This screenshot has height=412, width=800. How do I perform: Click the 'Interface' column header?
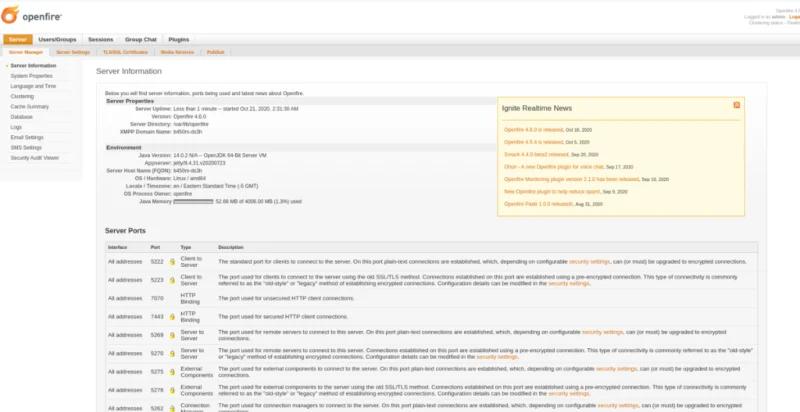(x=117, y=247)
